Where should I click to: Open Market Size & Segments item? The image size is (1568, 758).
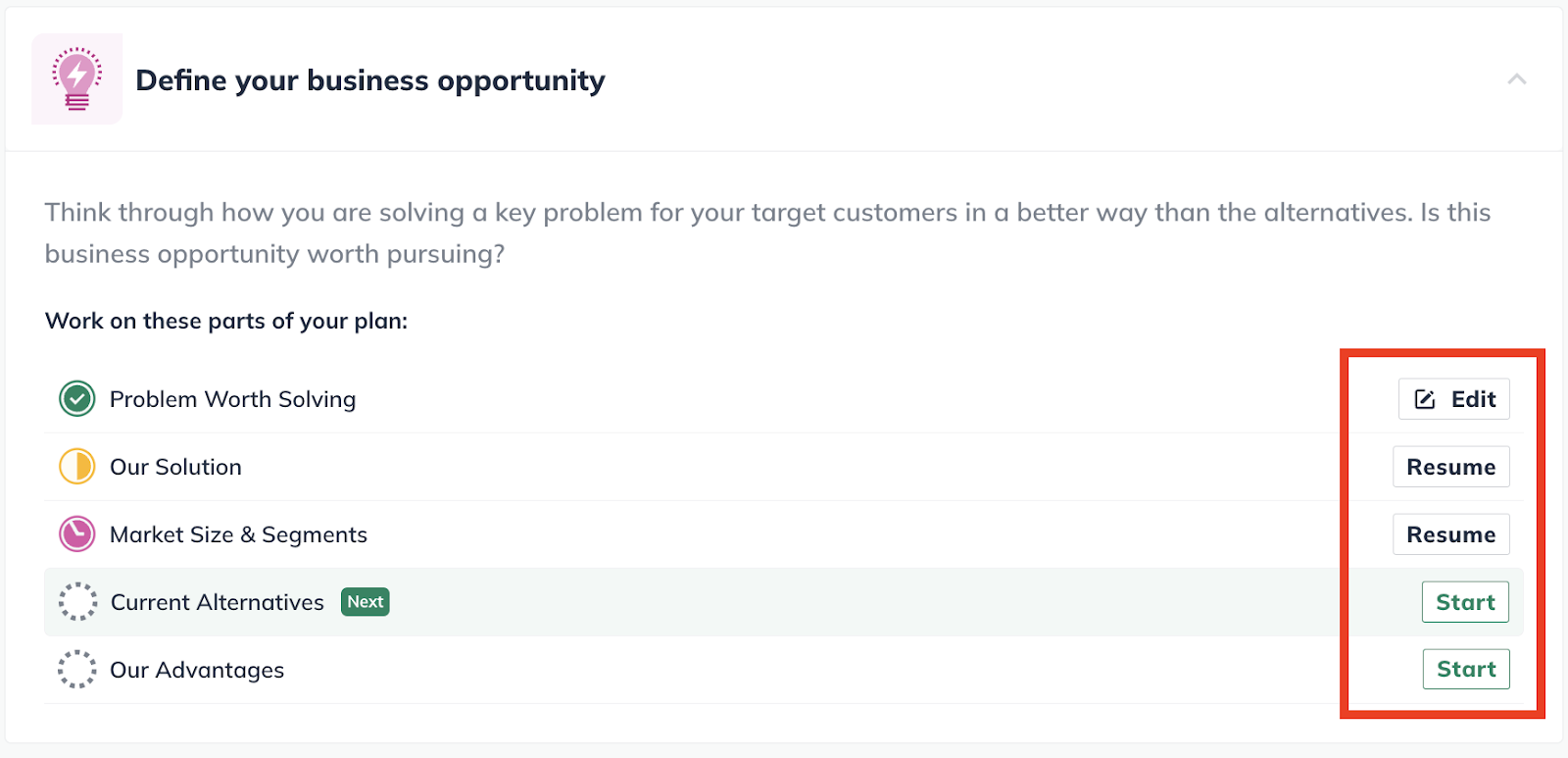point(238,534)
